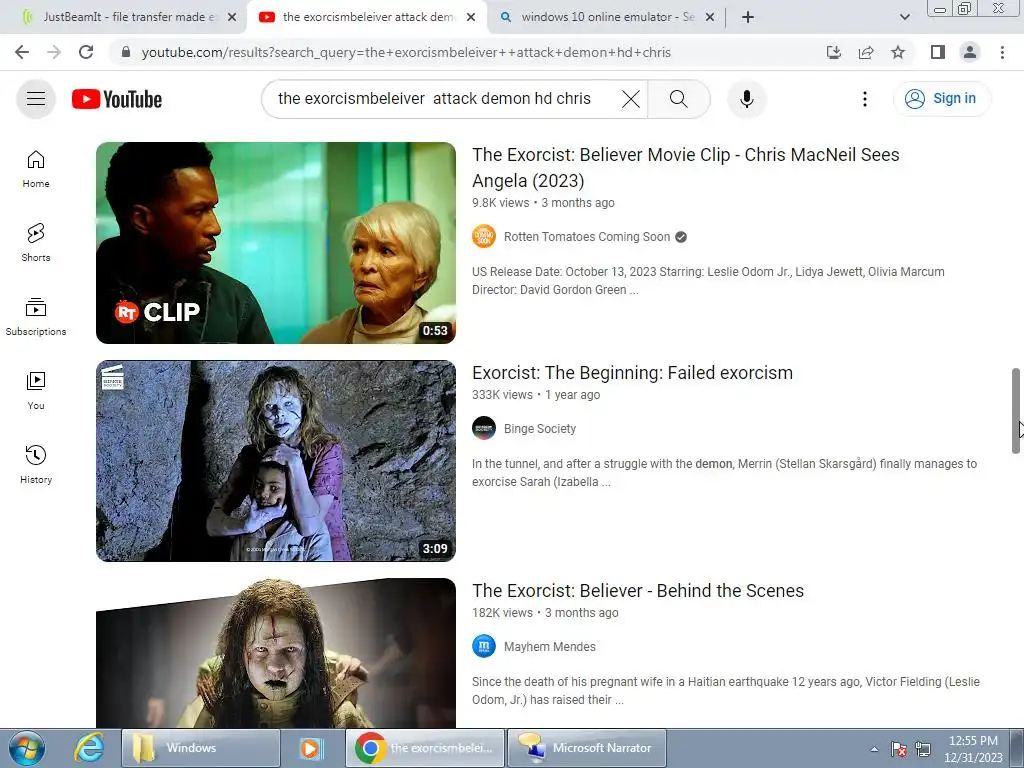Reload the page

point(86,52)
